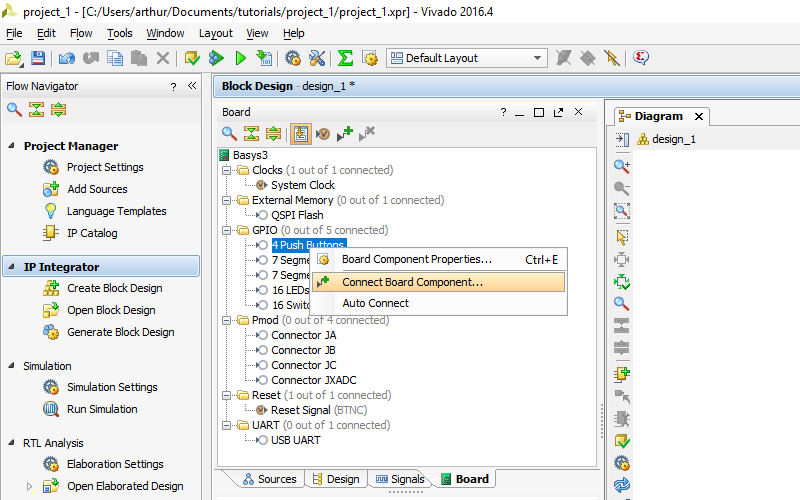Screen dimensions: 800x500
Task: Open the File menu
Action: coord(14,33)
